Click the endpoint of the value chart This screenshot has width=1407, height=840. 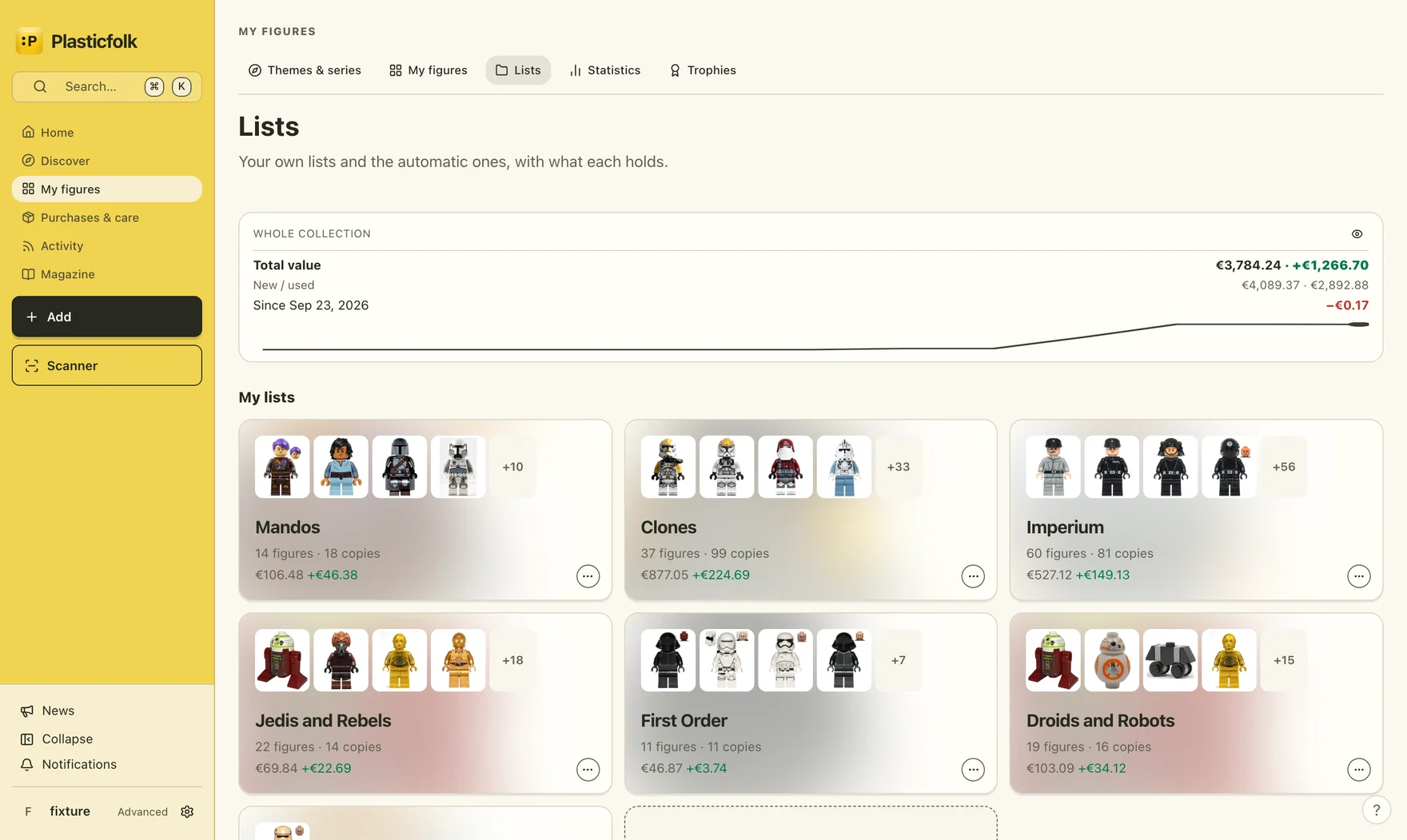(1359, 324)
